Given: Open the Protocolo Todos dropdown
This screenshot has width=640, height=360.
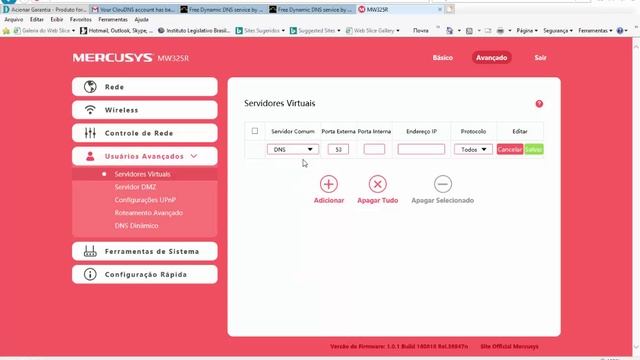Looking at the screenshot, I should point(473,149).
